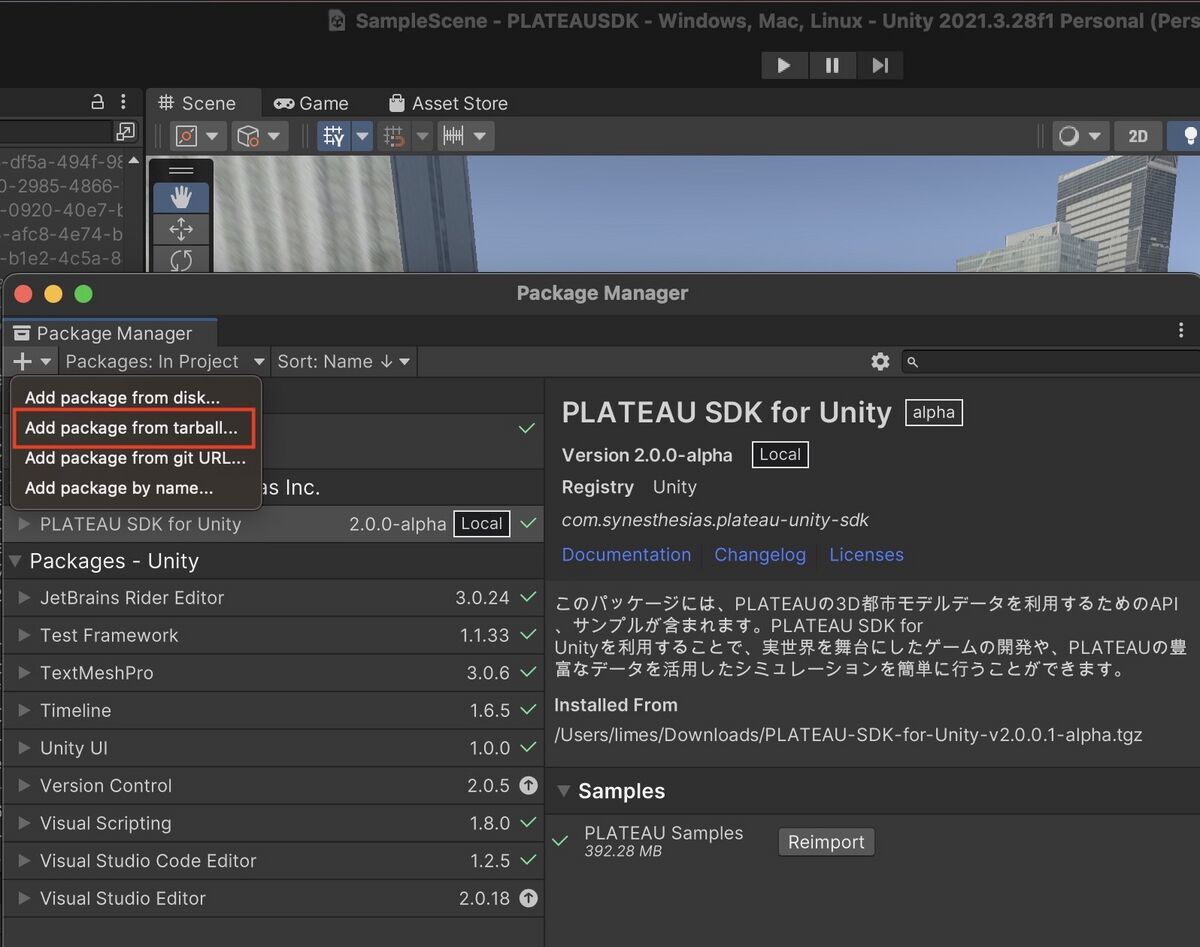
Task: Choose Add package from tarball
Action: click(x=135, y=428)
